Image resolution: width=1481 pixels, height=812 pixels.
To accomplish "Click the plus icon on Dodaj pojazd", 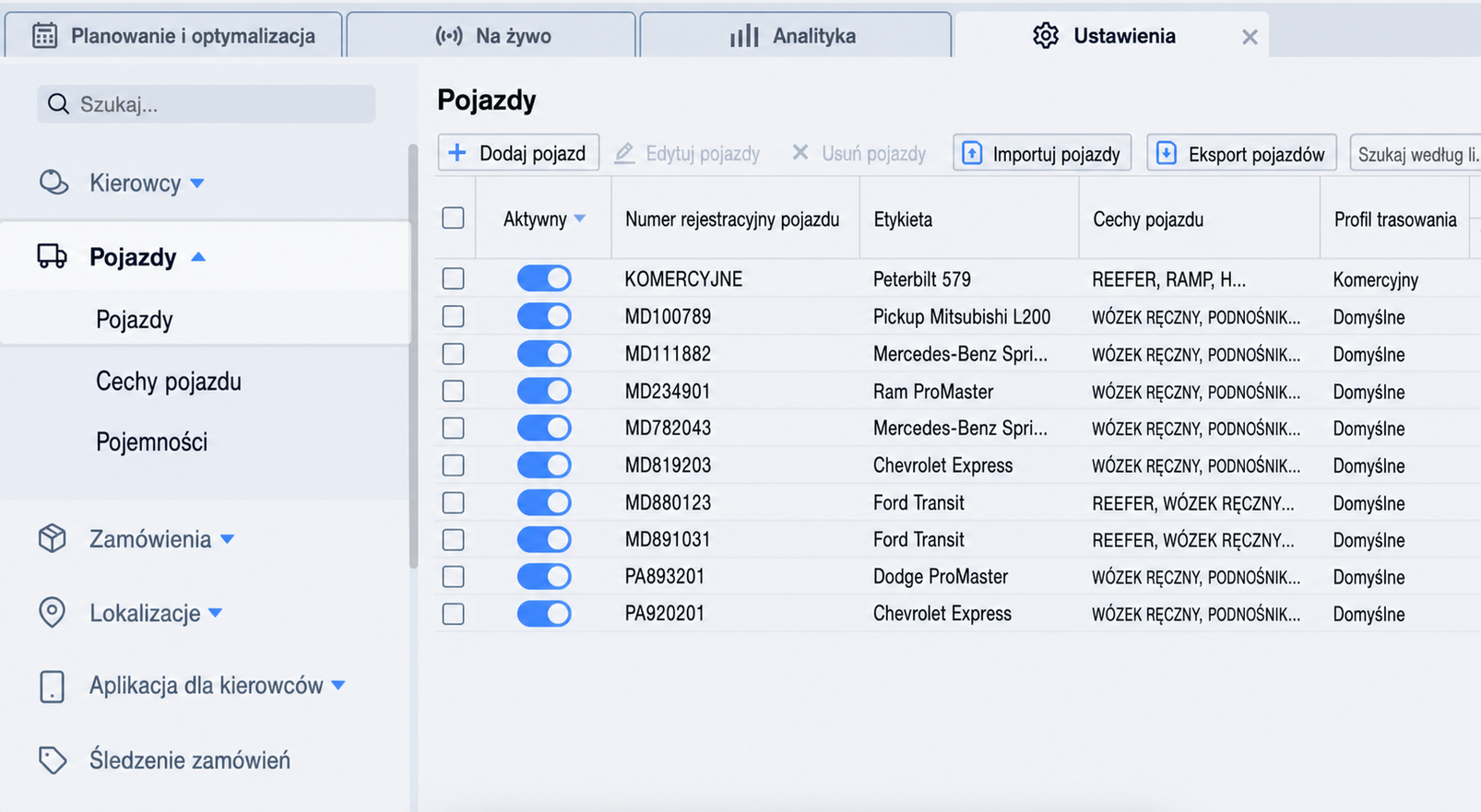I will pos(457,153).
